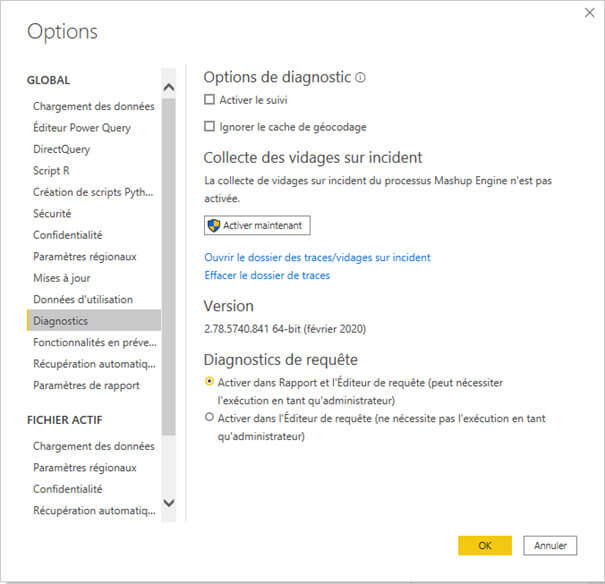
Task: Open Création de scripts Python options
Action: pyautogui.click(x=93, y=192)
